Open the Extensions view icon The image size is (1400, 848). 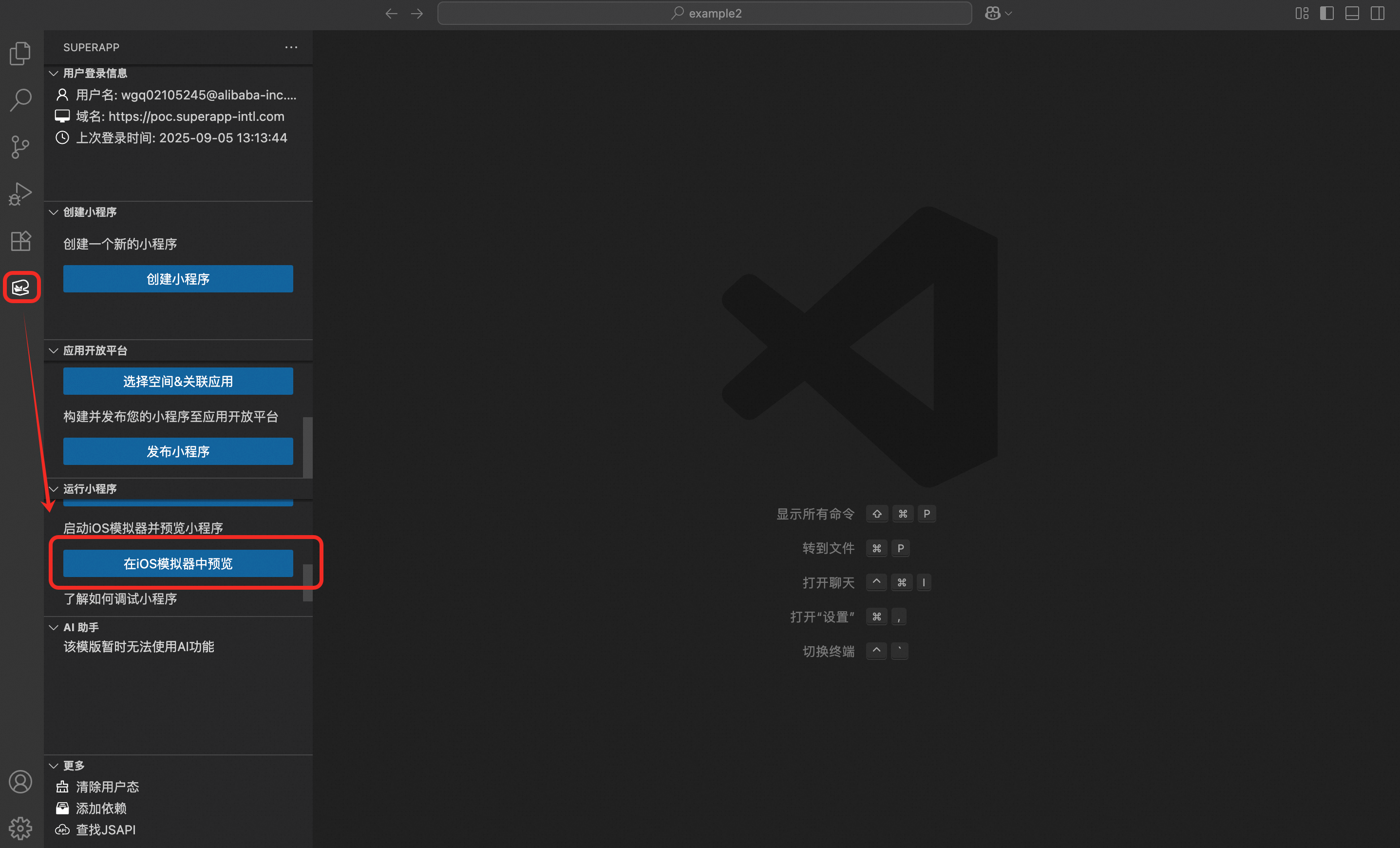point(20,241)
